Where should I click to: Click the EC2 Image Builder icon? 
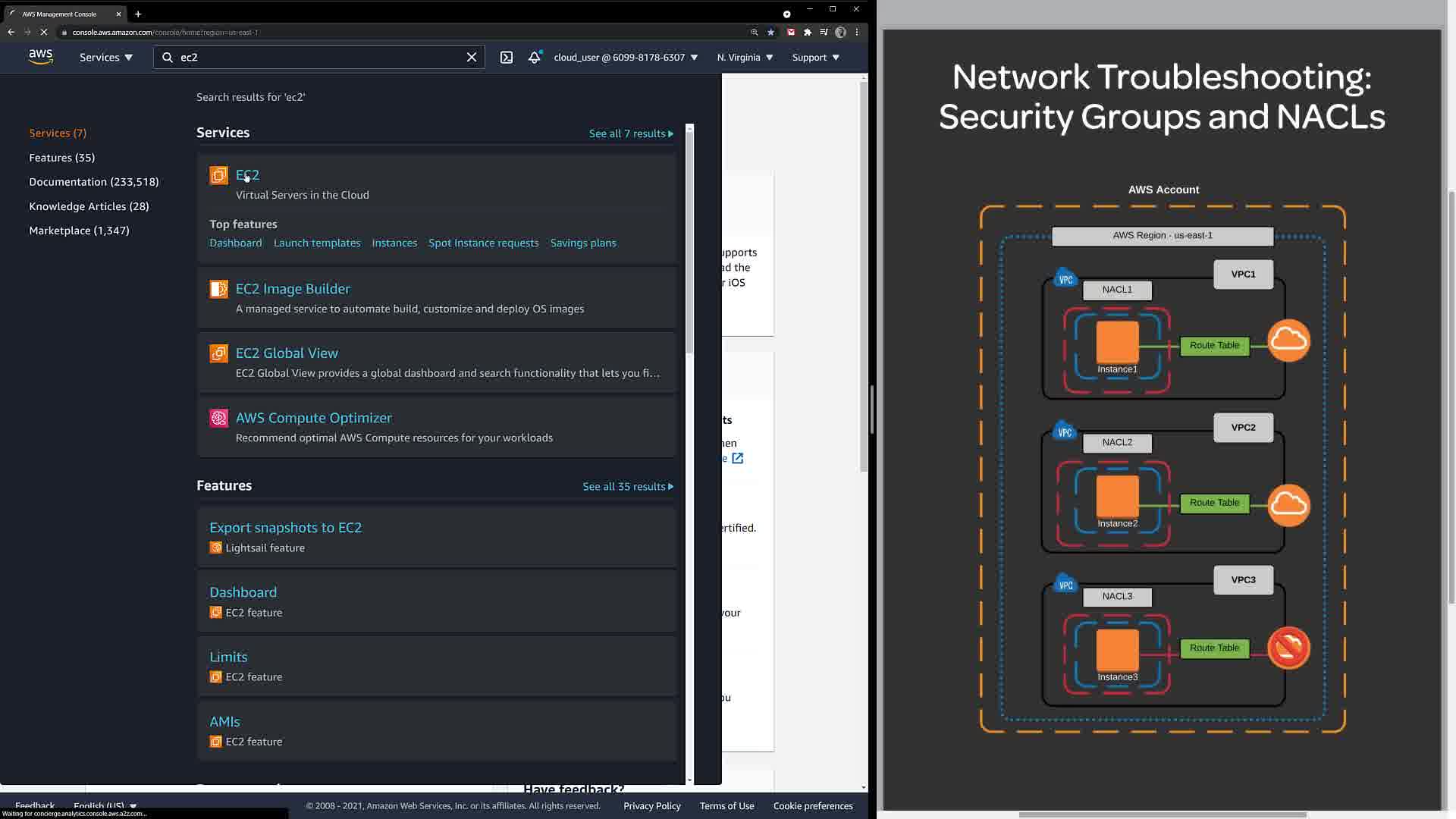[x=218, y=289]
